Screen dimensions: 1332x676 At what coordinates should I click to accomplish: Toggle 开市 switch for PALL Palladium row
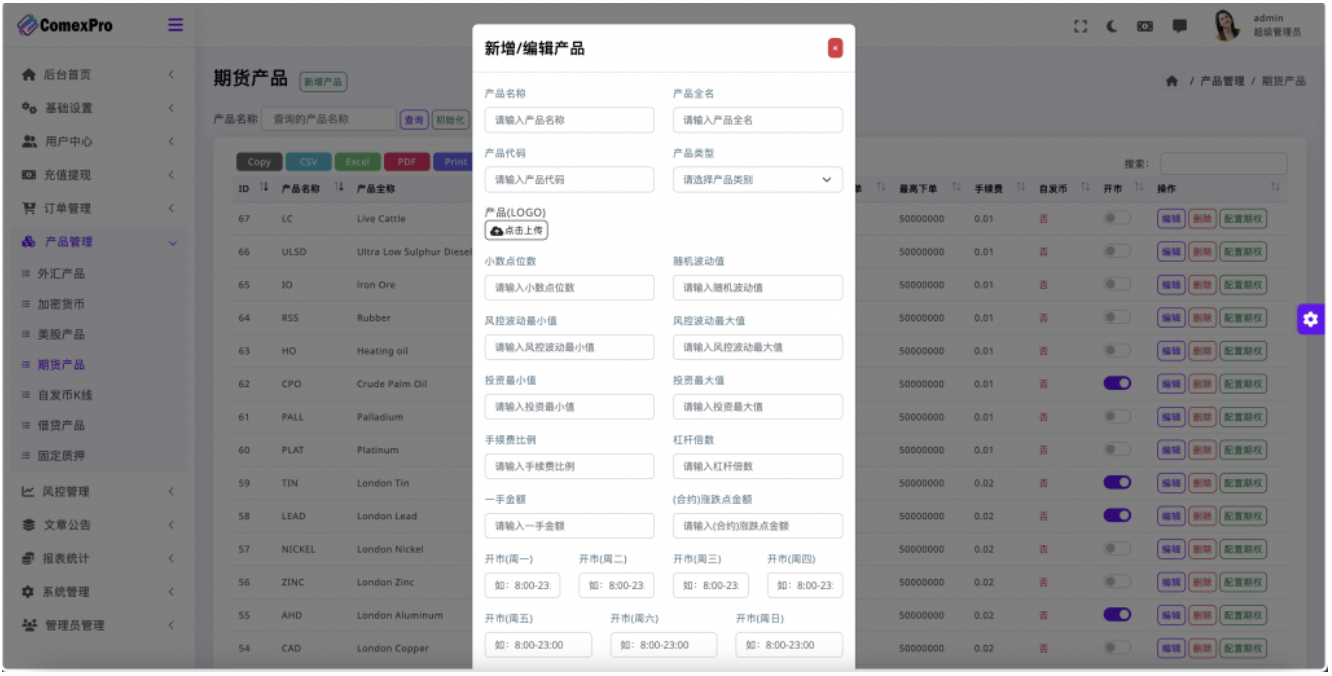(x=1117, y=416)
